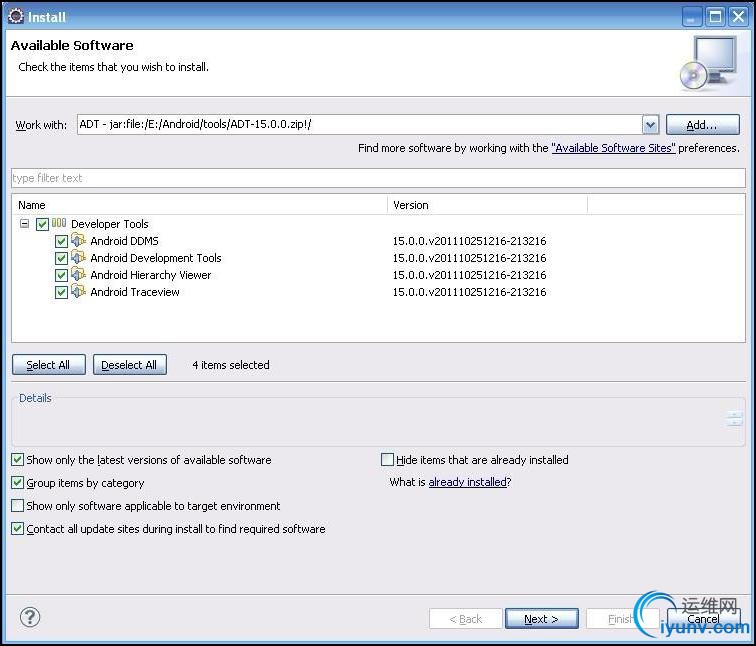Click the Deselect All button
Image resolution: width=756 pixels, height=646 pixels.
[130, 365]
